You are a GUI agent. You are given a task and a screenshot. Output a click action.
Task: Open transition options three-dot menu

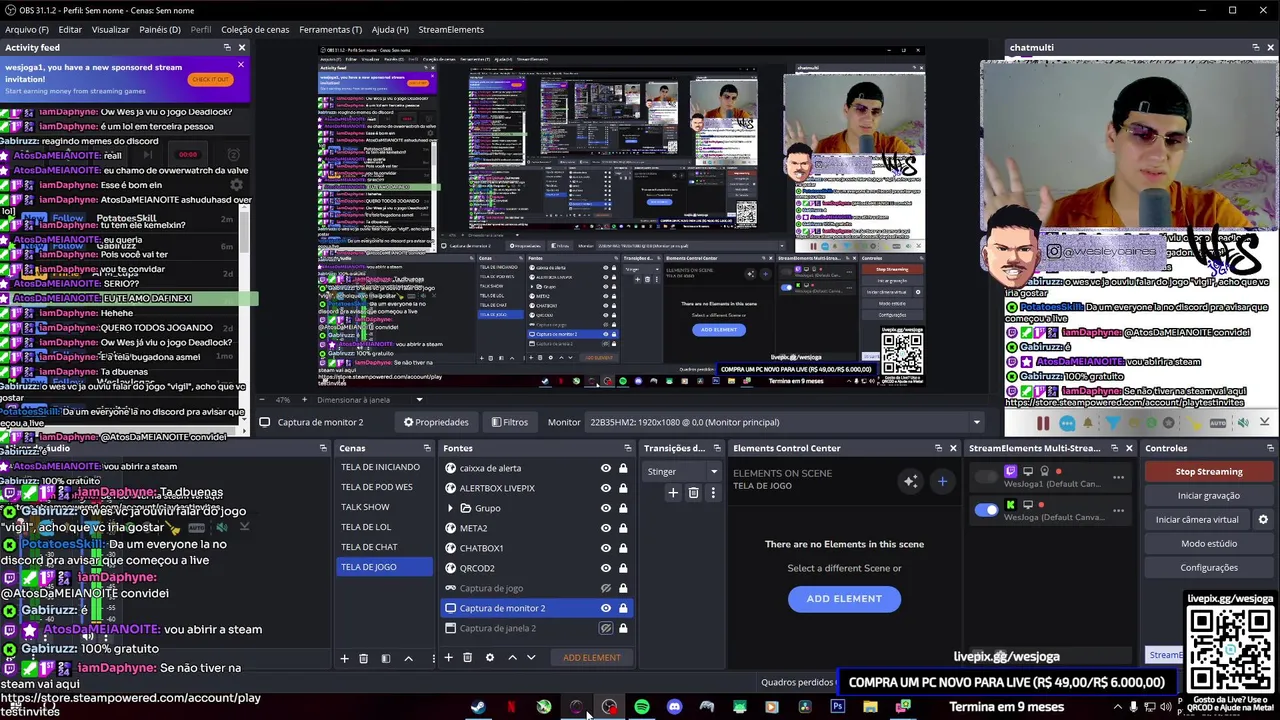point(713,492)
